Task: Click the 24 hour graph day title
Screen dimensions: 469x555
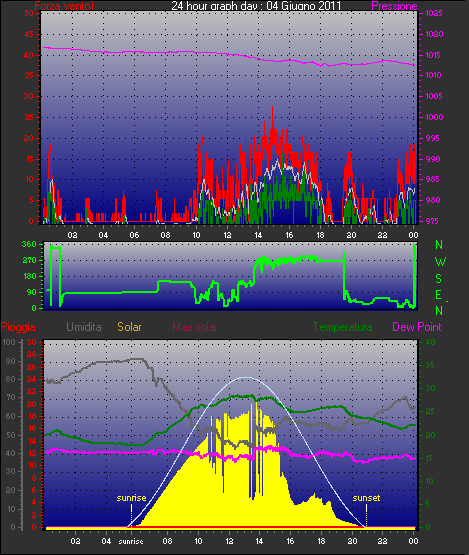Action: click(256, 5)
